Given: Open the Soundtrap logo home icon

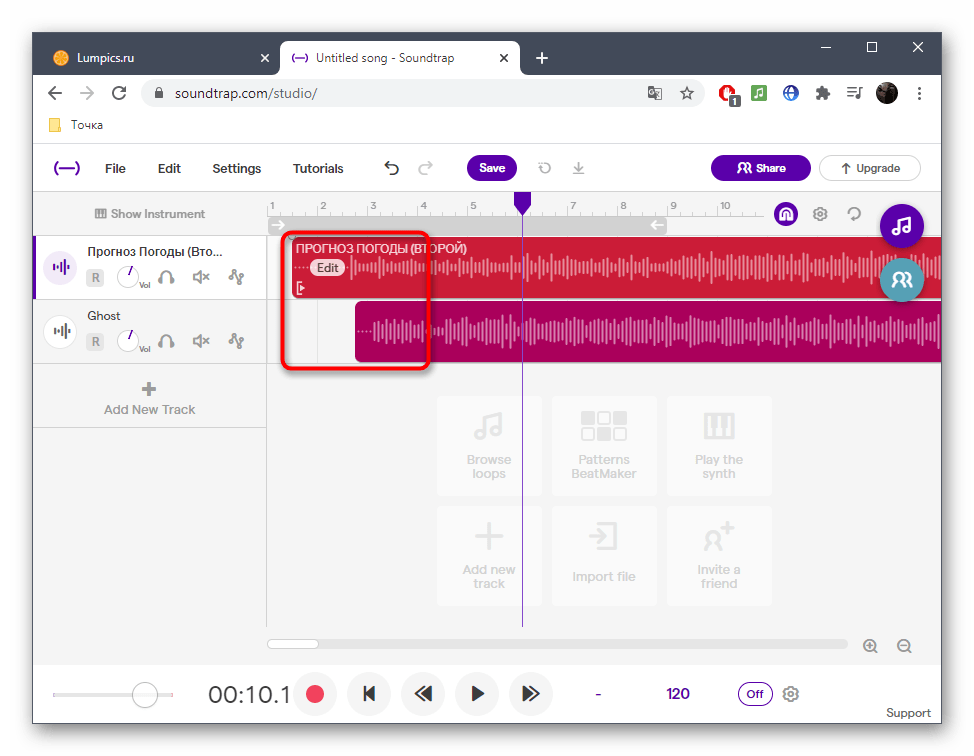Looking at the screenshot, I should click(x=66, y=168).
